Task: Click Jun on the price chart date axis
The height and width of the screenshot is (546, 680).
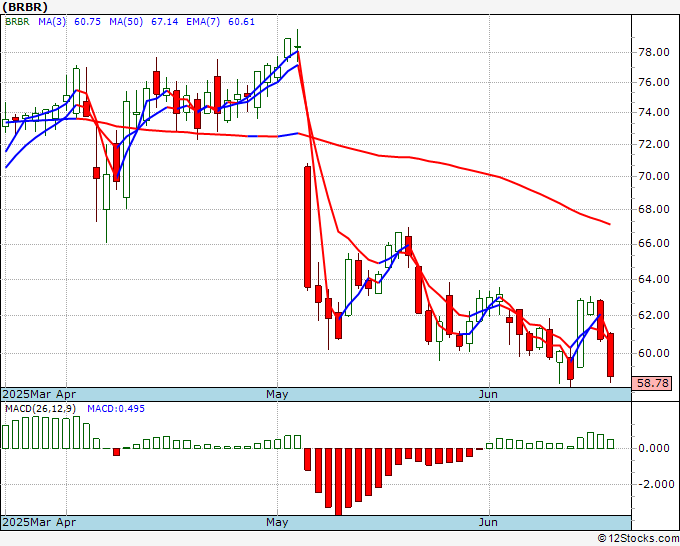Action: point(488,394)
